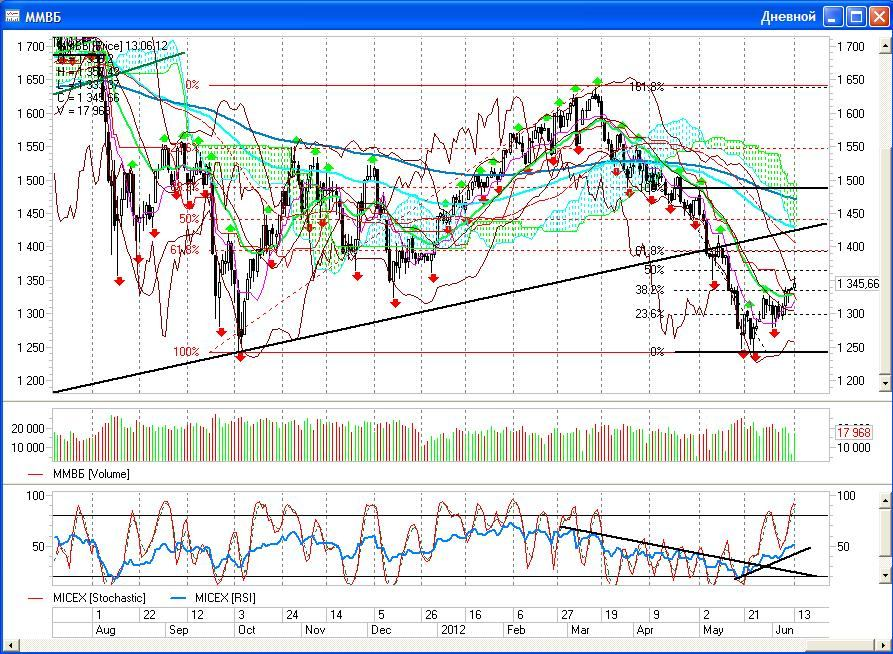The height and width of the screenshot is (654, 893).
Task: Click the left arrow of the horizontal scrollbar
Action: tap(9, 643)
